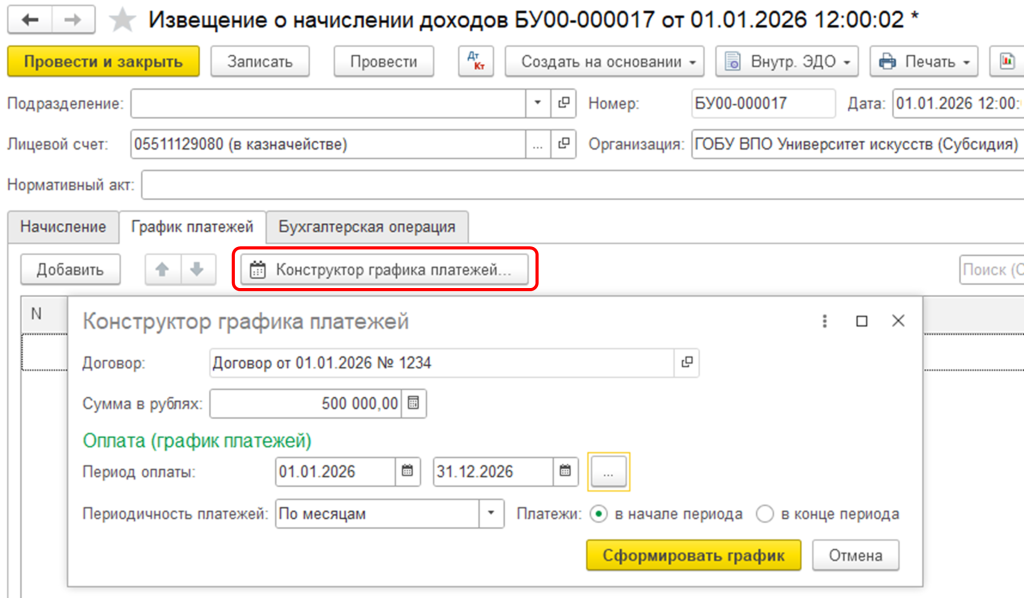Viewport: 1024px width, 598px height.
Task: Open calendar for payment period end date
Action: (x=566, y=471)
